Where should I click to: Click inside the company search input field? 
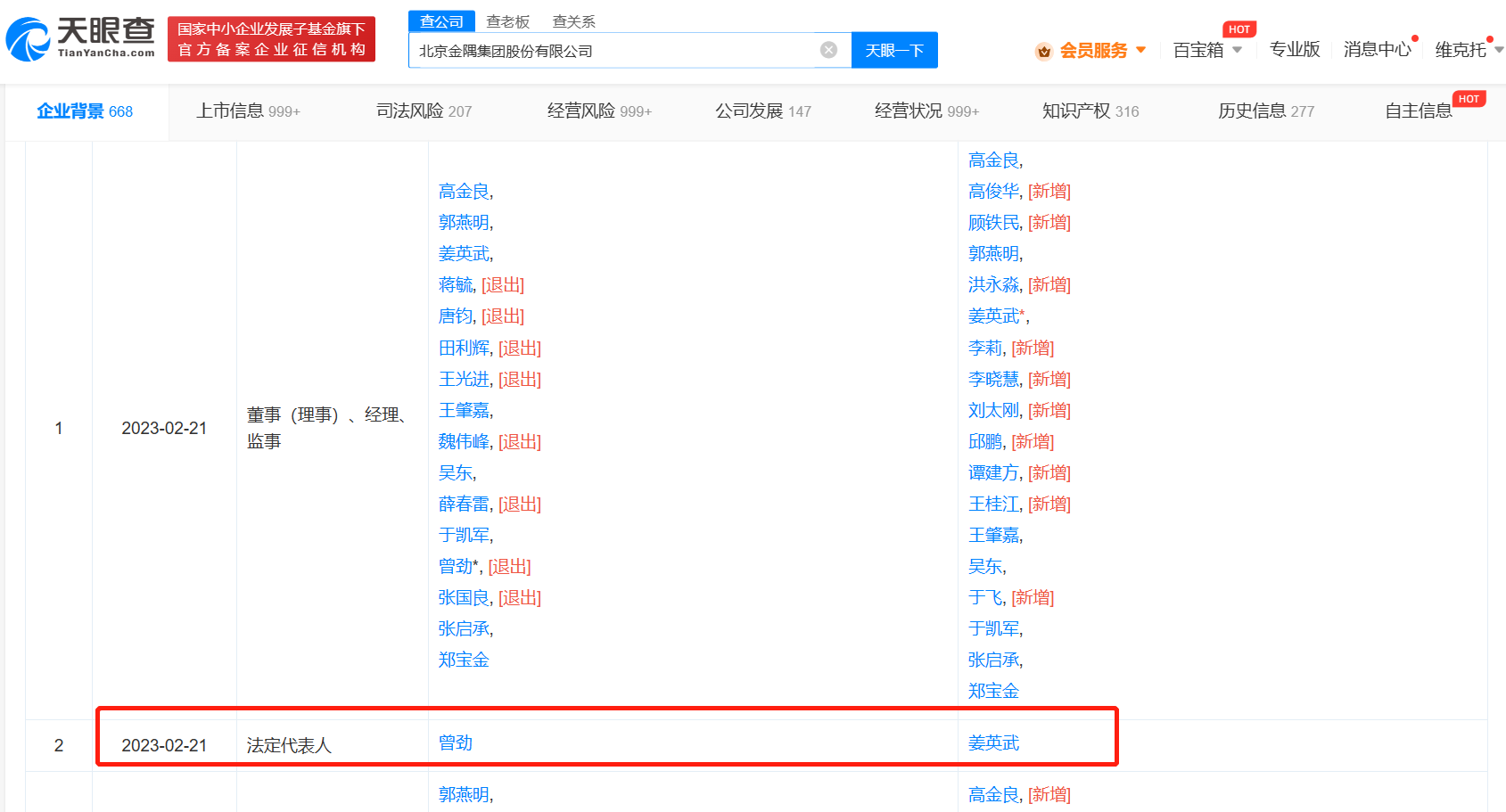click(x=624, y=50)
